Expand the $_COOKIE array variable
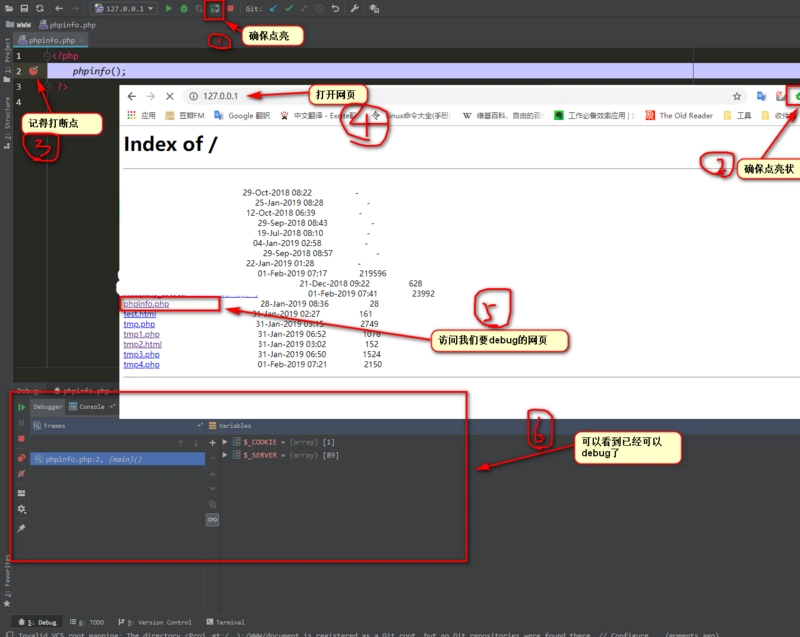 click(x=225, y=442)
